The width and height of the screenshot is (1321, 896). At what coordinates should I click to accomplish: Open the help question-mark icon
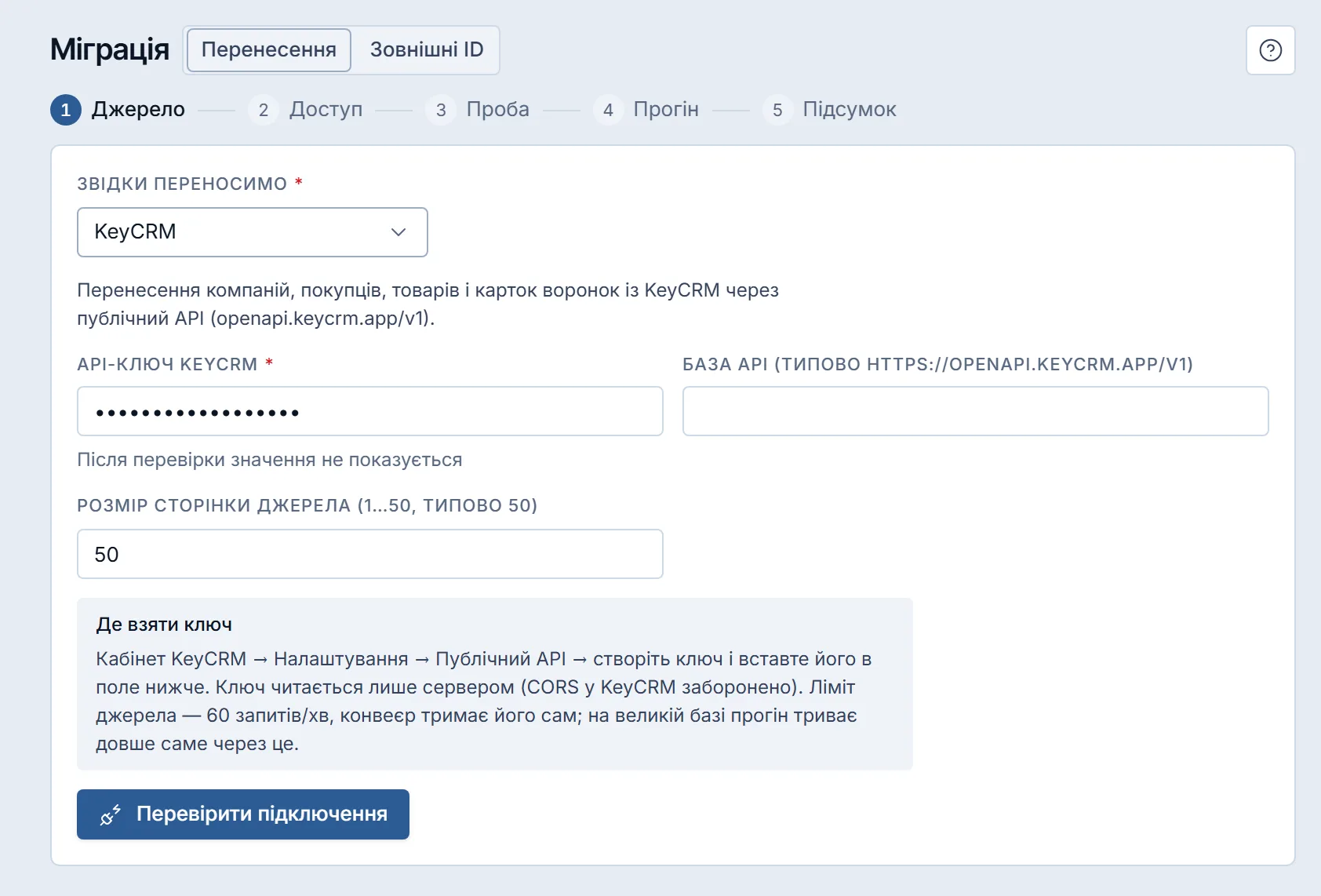[1270, 50]
